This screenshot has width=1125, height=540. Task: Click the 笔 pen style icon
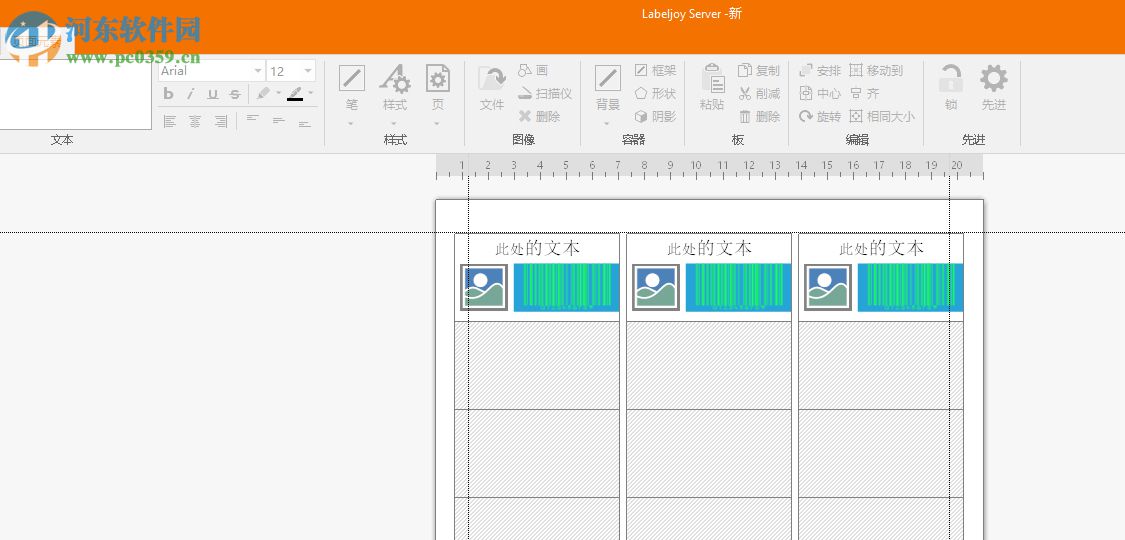coord(352,78)
